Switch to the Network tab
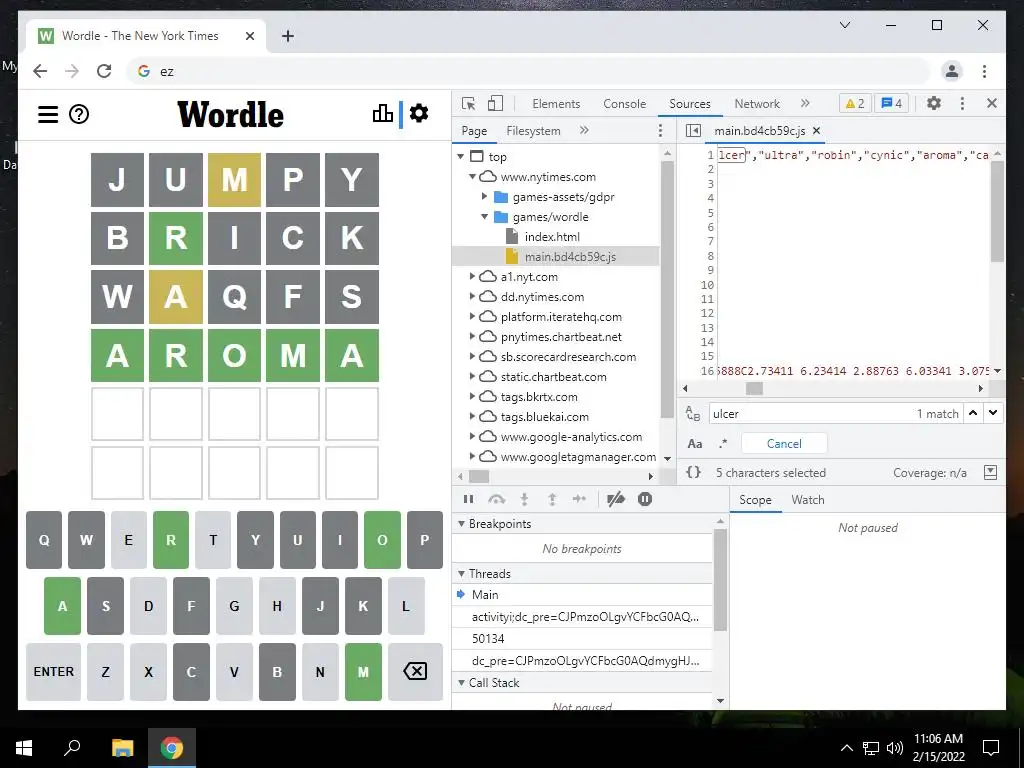This screenshot has height=768, width=1024. (x=757, y=103)
